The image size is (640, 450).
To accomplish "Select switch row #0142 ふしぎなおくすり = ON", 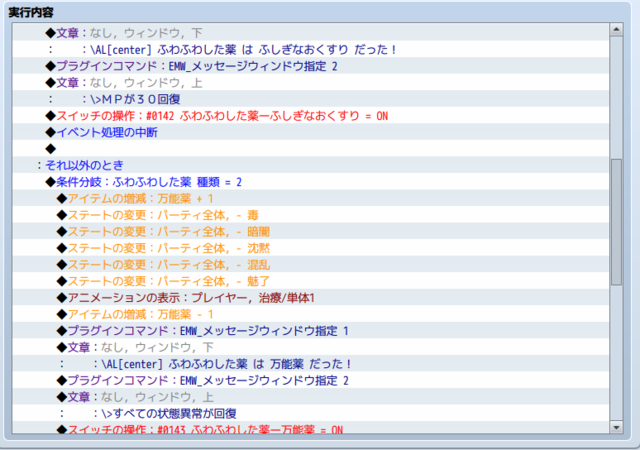I will [311, 116].
